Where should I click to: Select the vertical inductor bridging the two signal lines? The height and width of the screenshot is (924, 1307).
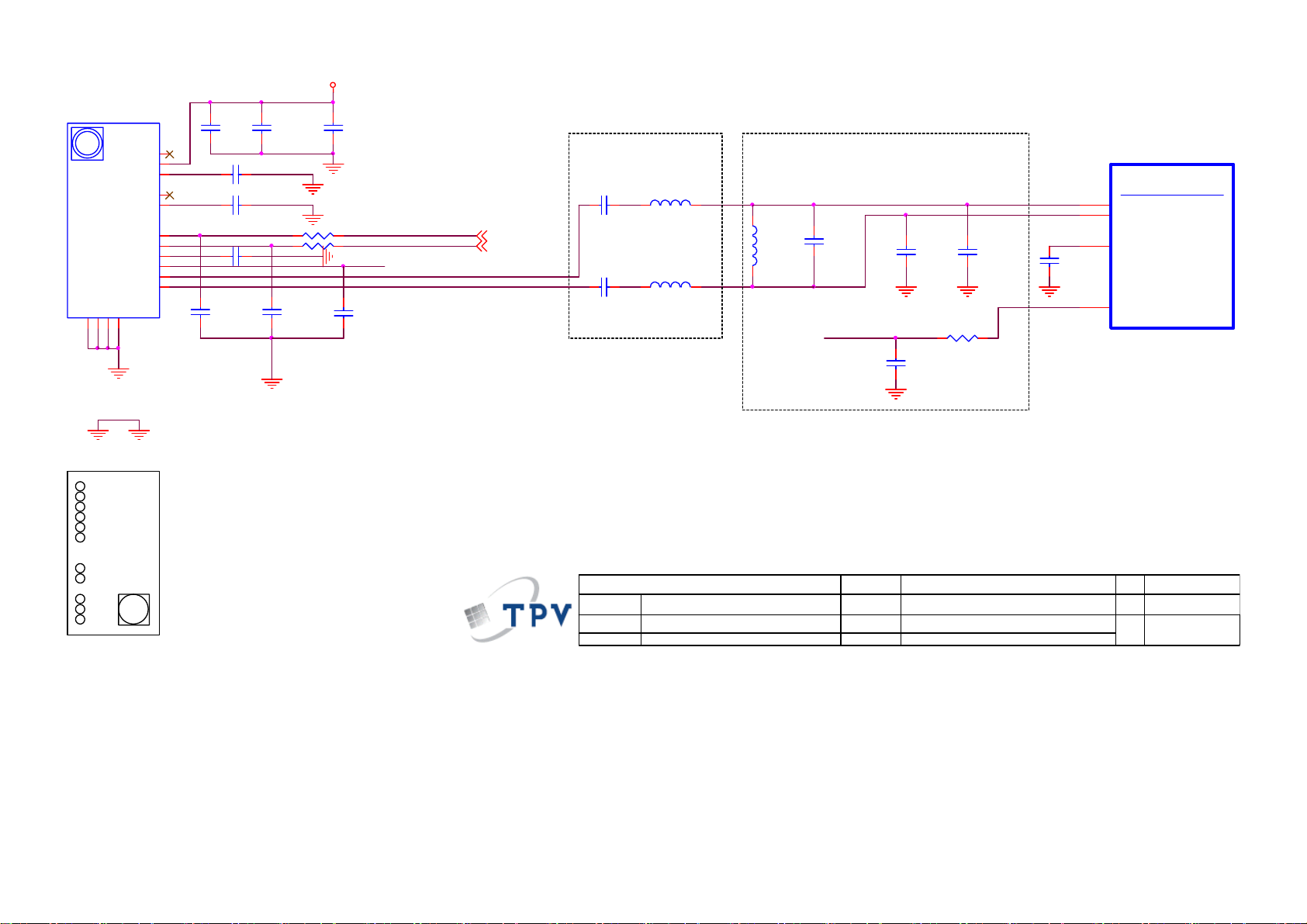754,246
